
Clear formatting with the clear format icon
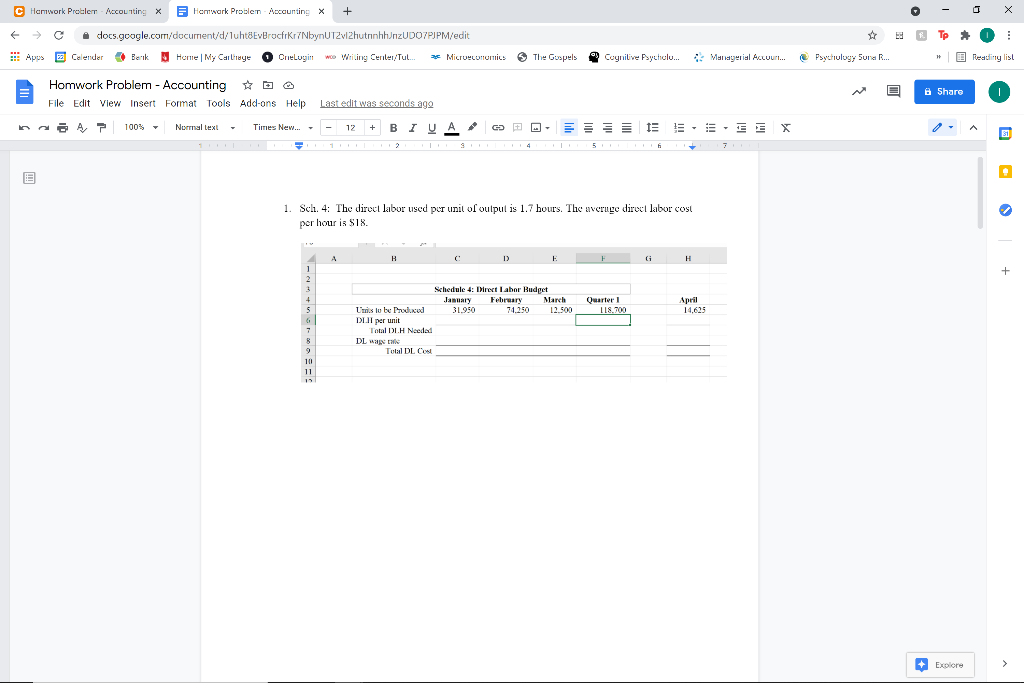pos(786,127)
